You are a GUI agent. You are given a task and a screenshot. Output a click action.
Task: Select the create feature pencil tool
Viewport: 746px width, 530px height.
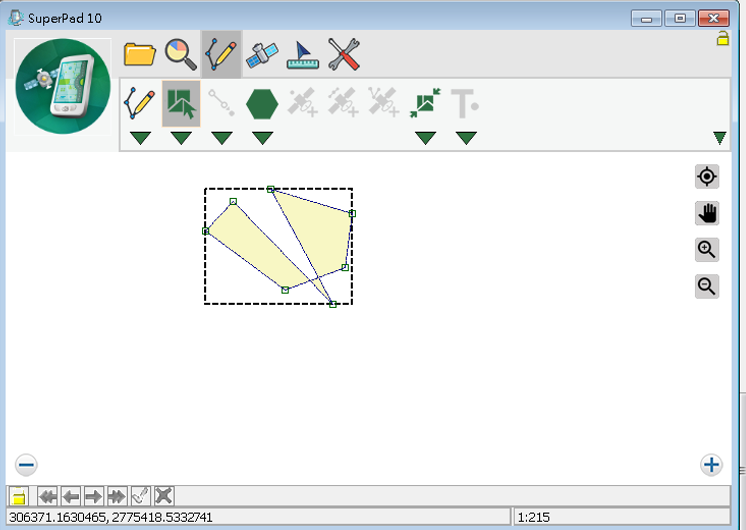(140, 103)
